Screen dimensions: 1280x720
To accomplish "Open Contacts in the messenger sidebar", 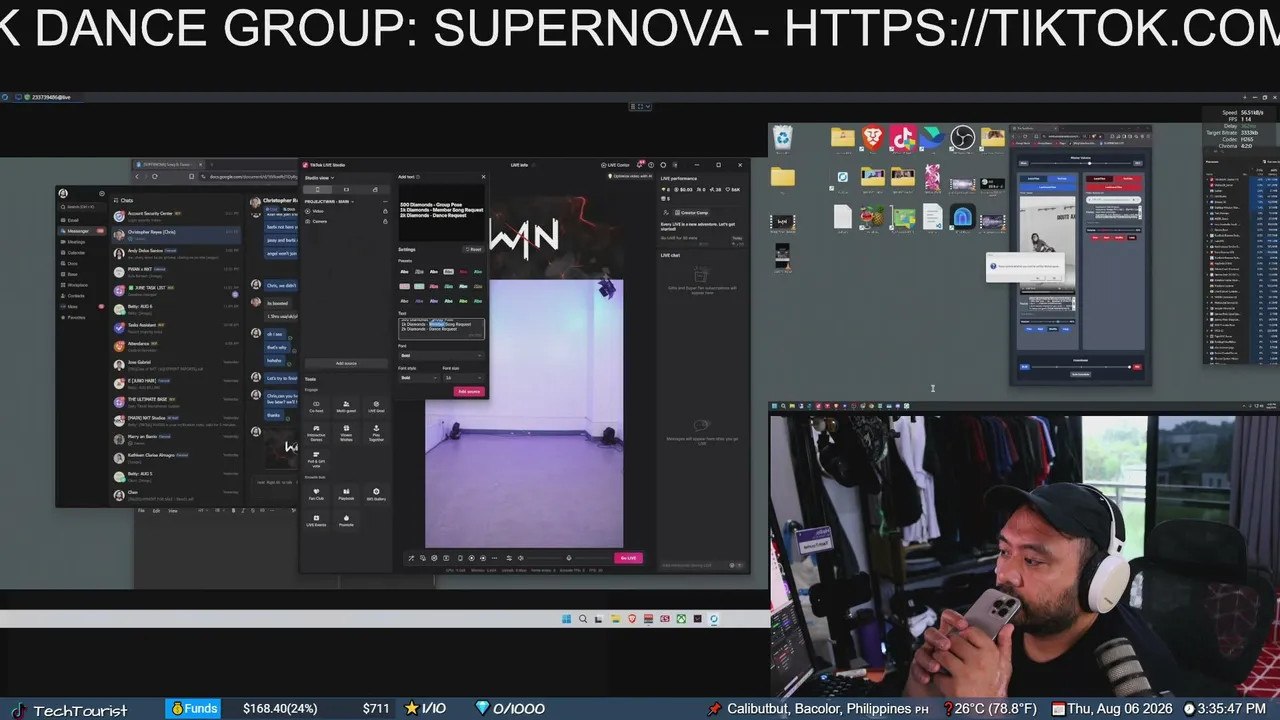I will [x=76, y=296].
